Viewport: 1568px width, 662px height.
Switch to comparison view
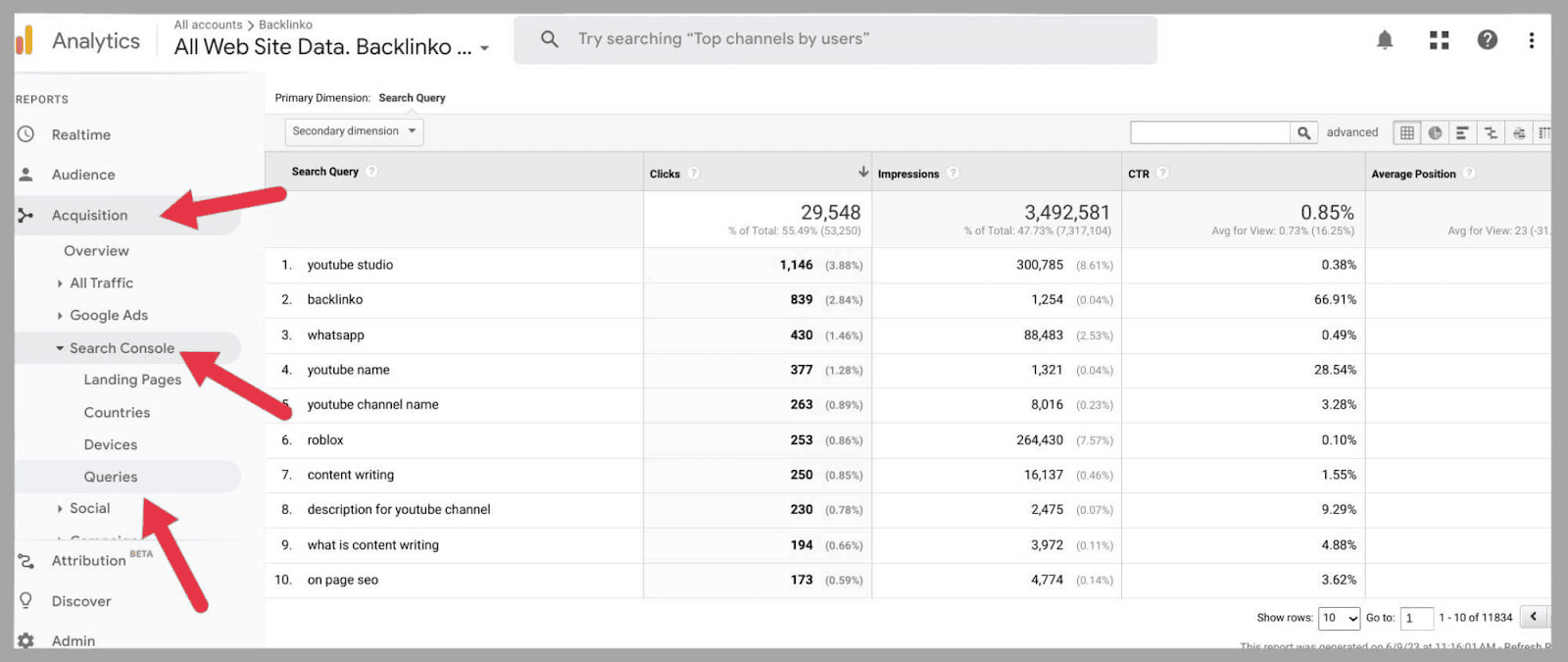(x=1491, y=133)
